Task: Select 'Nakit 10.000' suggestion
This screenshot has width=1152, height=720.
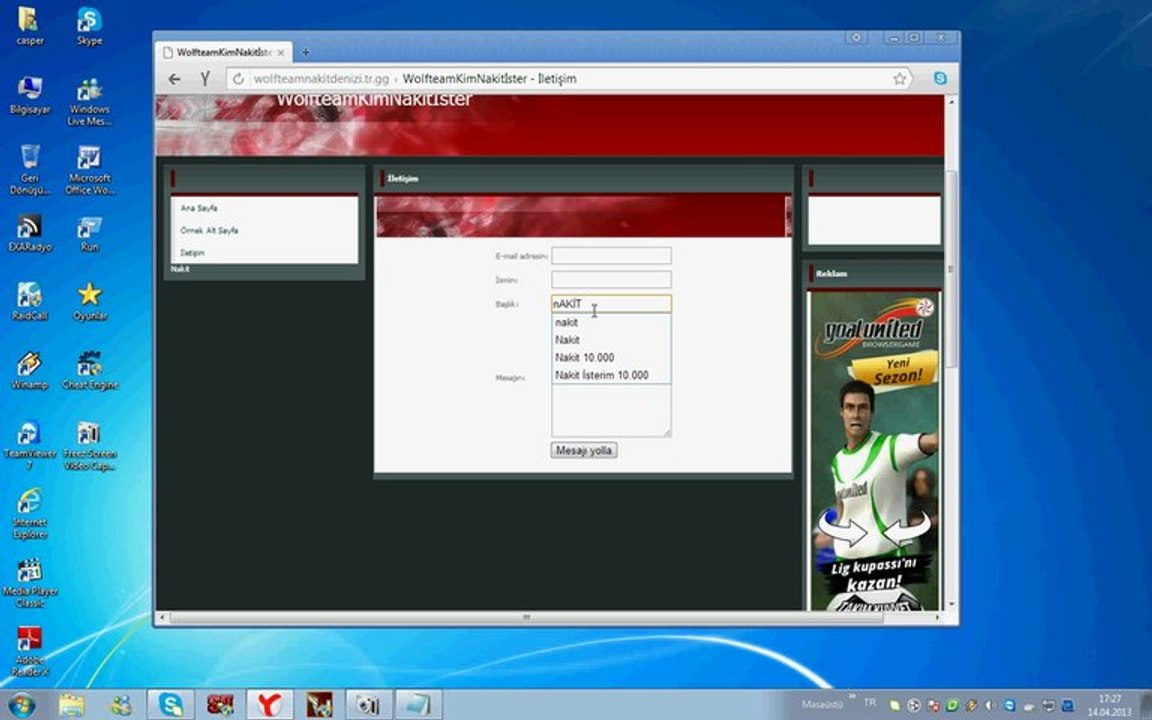Action: 611,358
